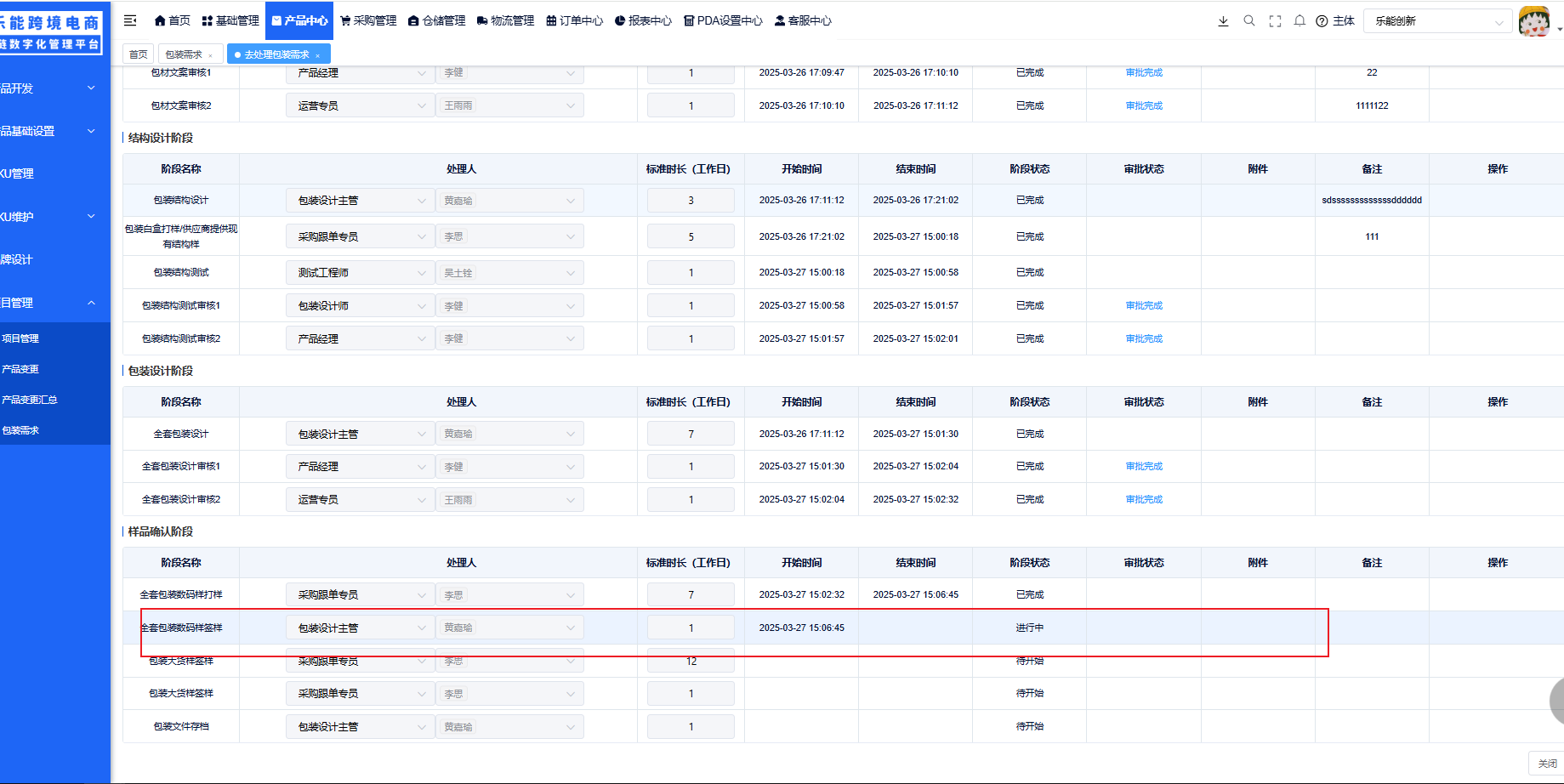The width and height of the screenshot is (1564, 784).
Task: Select 产品变更汇总 in the sidebar
Action: coord(30,400)
